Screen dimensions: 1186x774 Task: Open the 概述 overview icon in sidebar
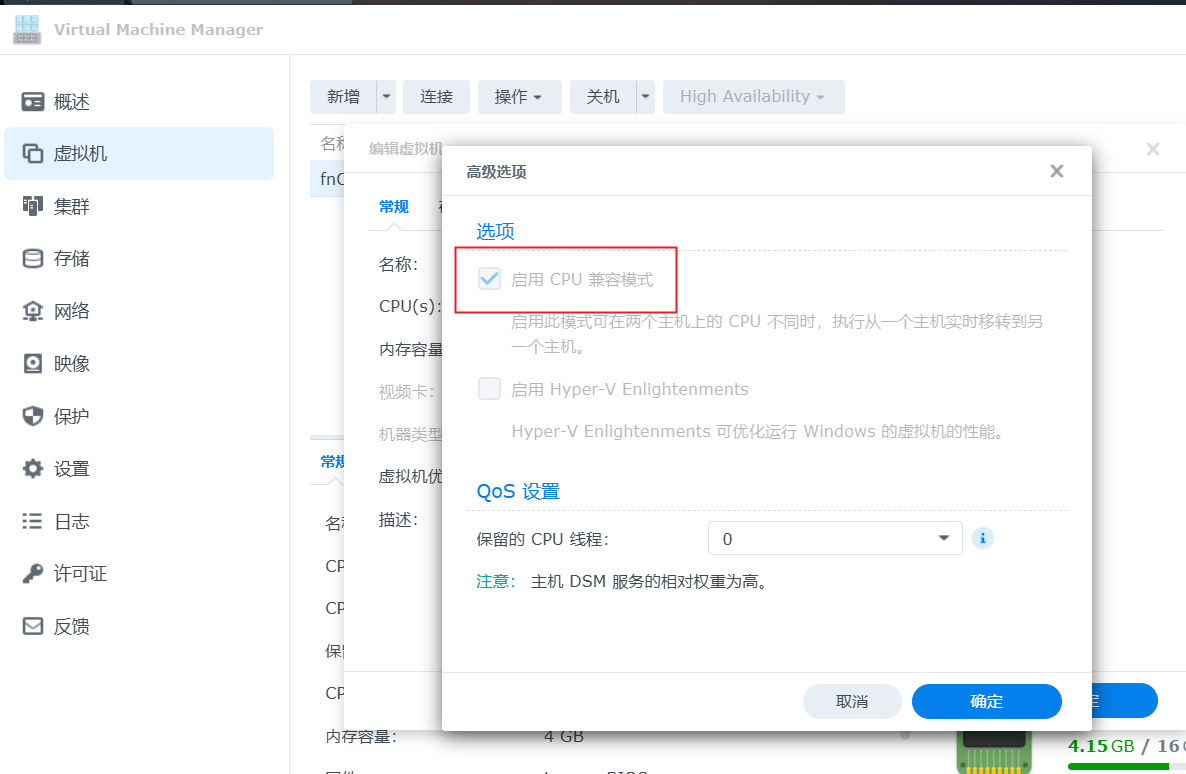tap(33, 101)
